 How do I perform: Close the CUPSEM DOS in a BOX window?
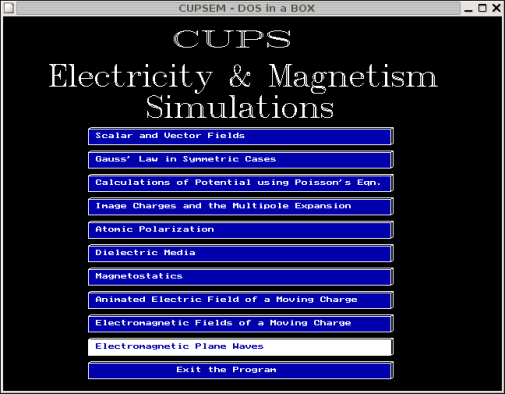pos(496,8)
